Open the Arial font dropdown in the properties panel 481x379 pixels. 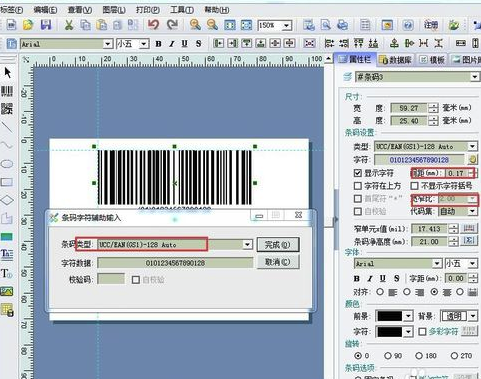click(437, 264)
